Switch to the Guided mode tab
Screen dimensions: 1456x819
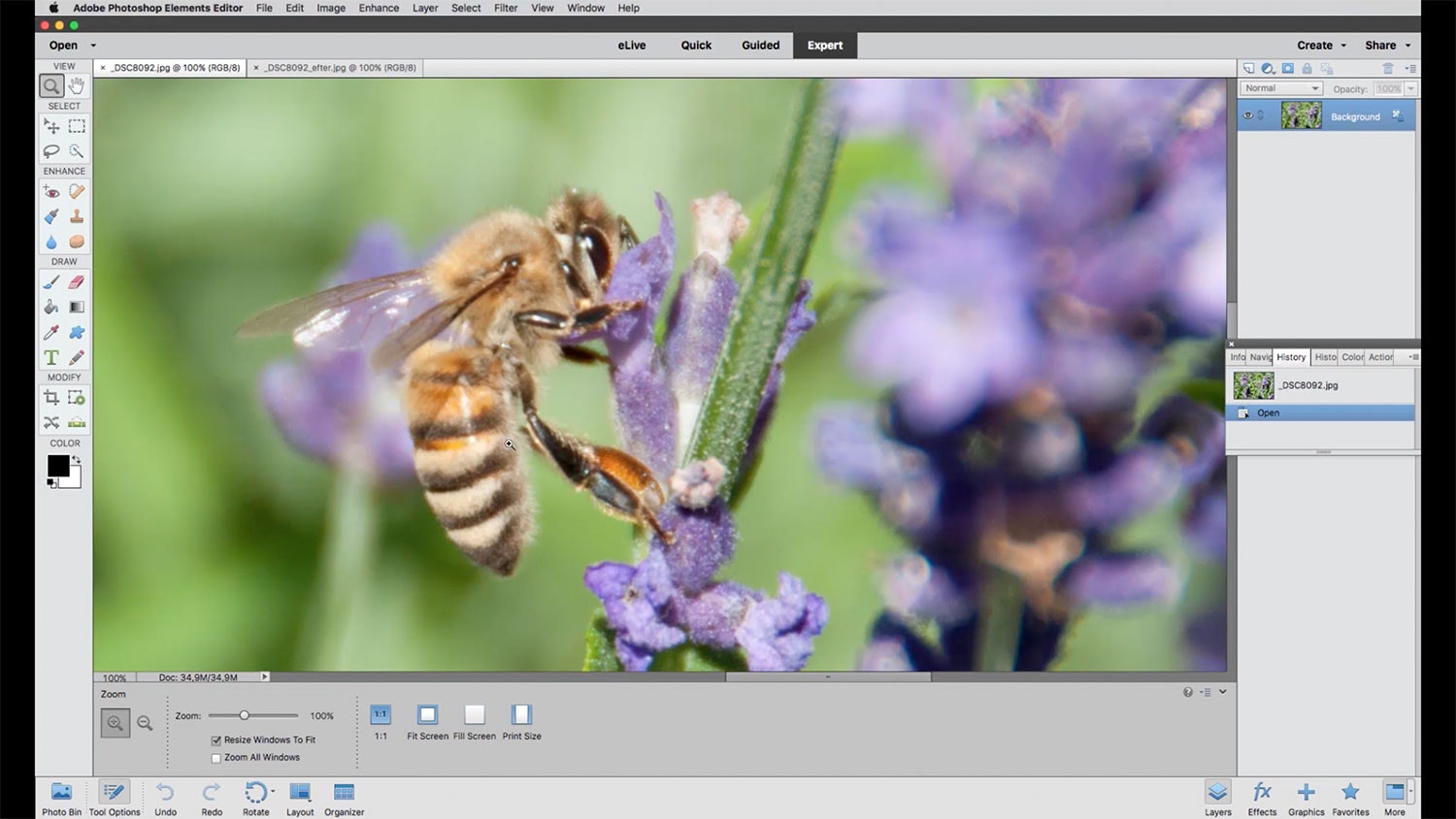pyautogui.click(x=760, y=46)
